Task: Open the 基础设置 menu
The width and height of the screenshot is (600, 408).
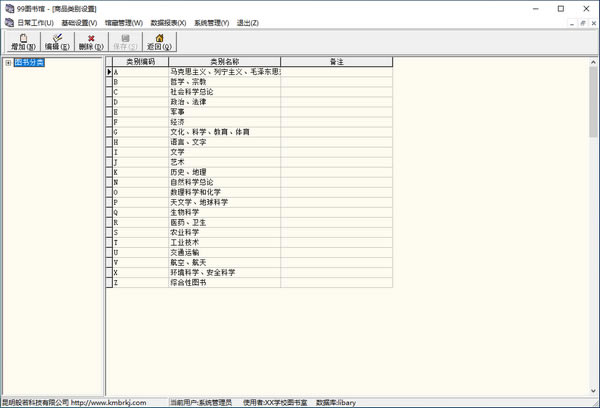Action: 79,22
